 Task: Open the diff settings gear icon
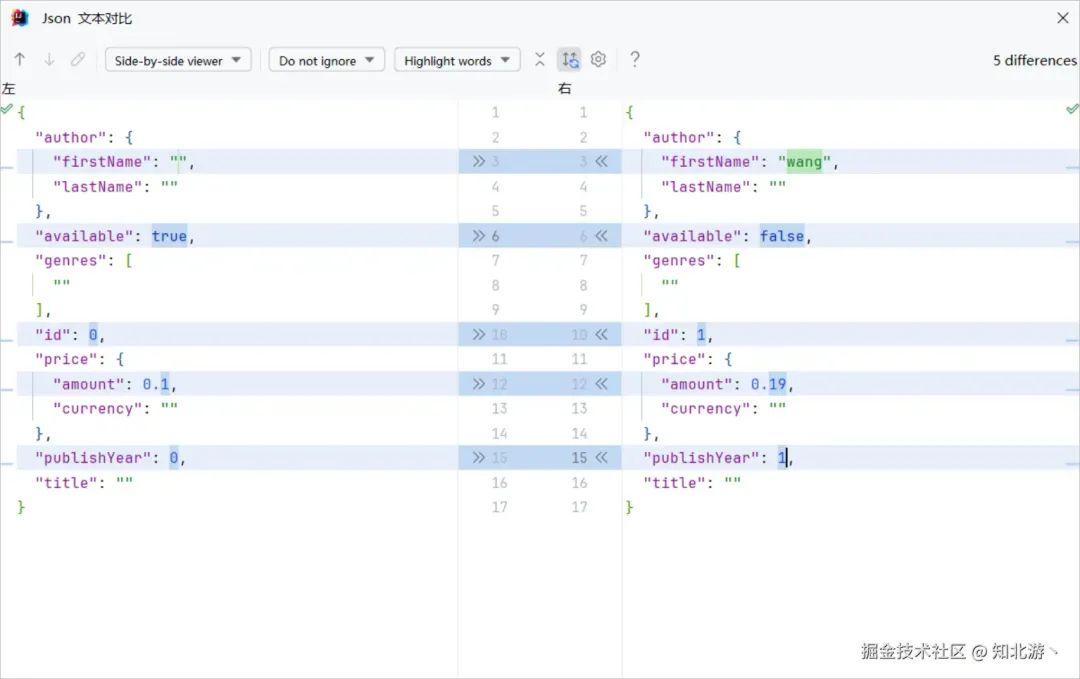(x=598, y=59)
